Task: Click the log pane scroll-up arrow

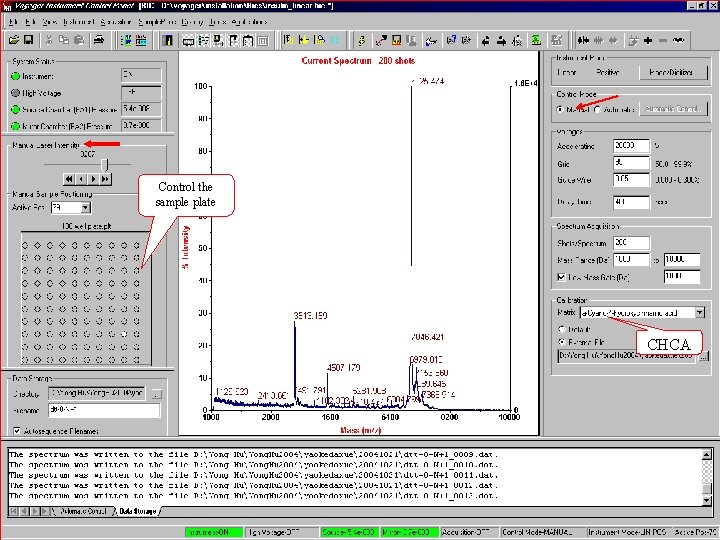Action: [x=707, y=455]
